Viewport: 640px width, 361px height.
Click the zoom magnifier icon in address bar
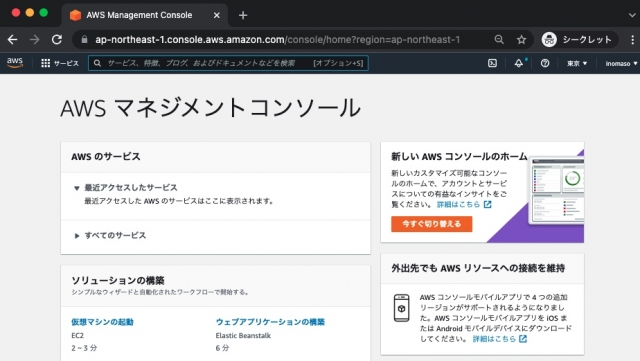pyautogui.click(x=499, y=40)
